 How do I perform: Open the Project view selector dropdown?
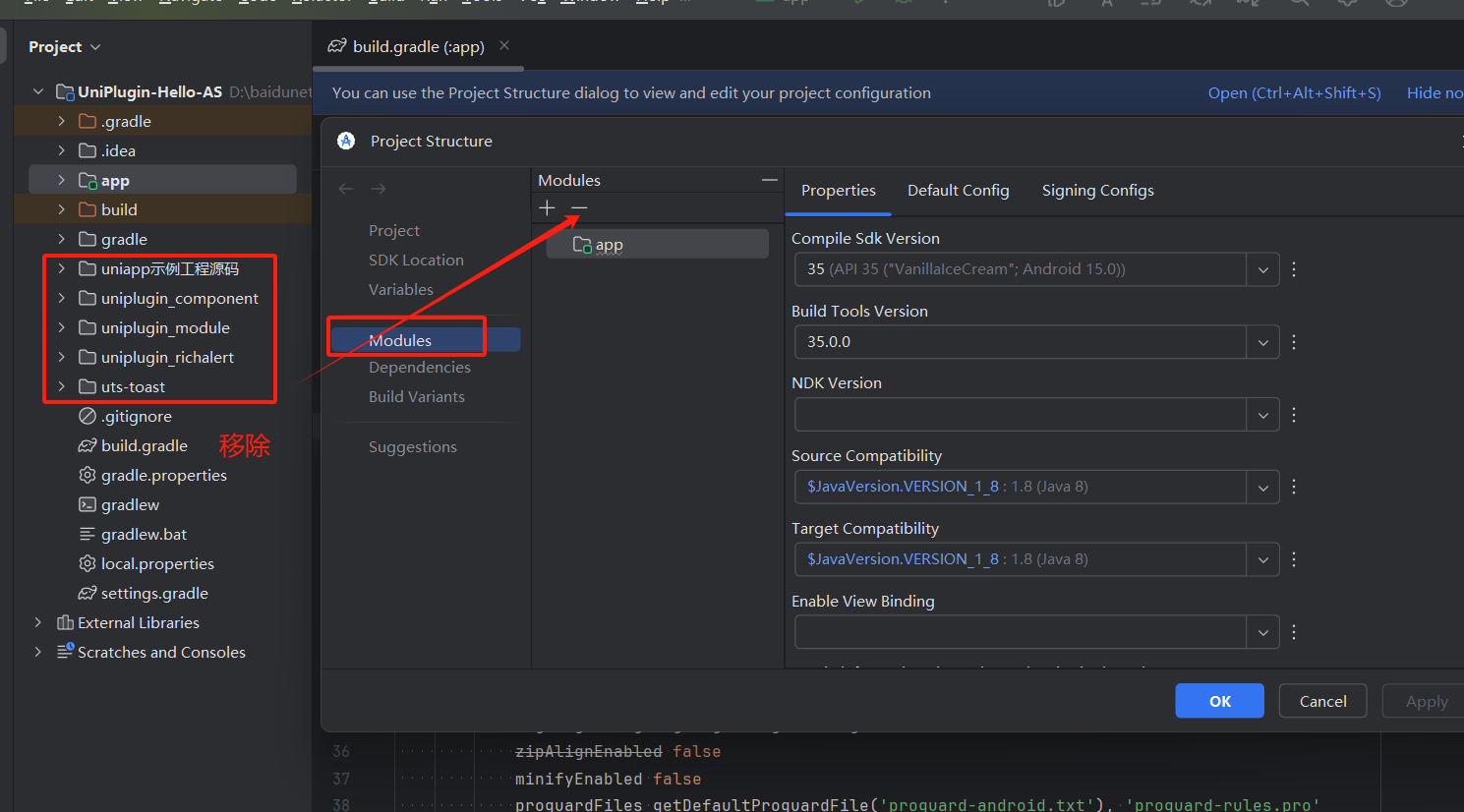pos(65,46)
